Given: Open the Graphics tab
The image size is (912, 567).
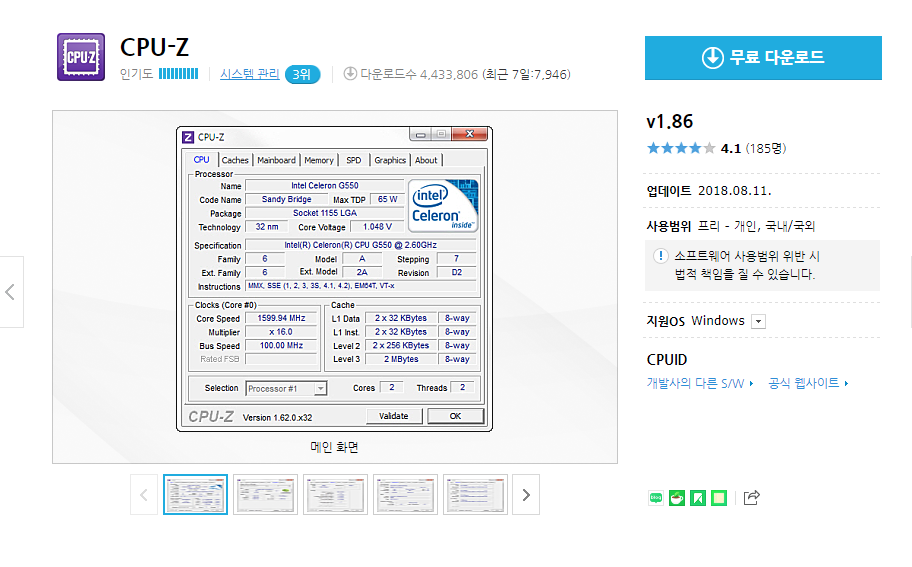Looking at the screenshot, I should click(390, 160).
